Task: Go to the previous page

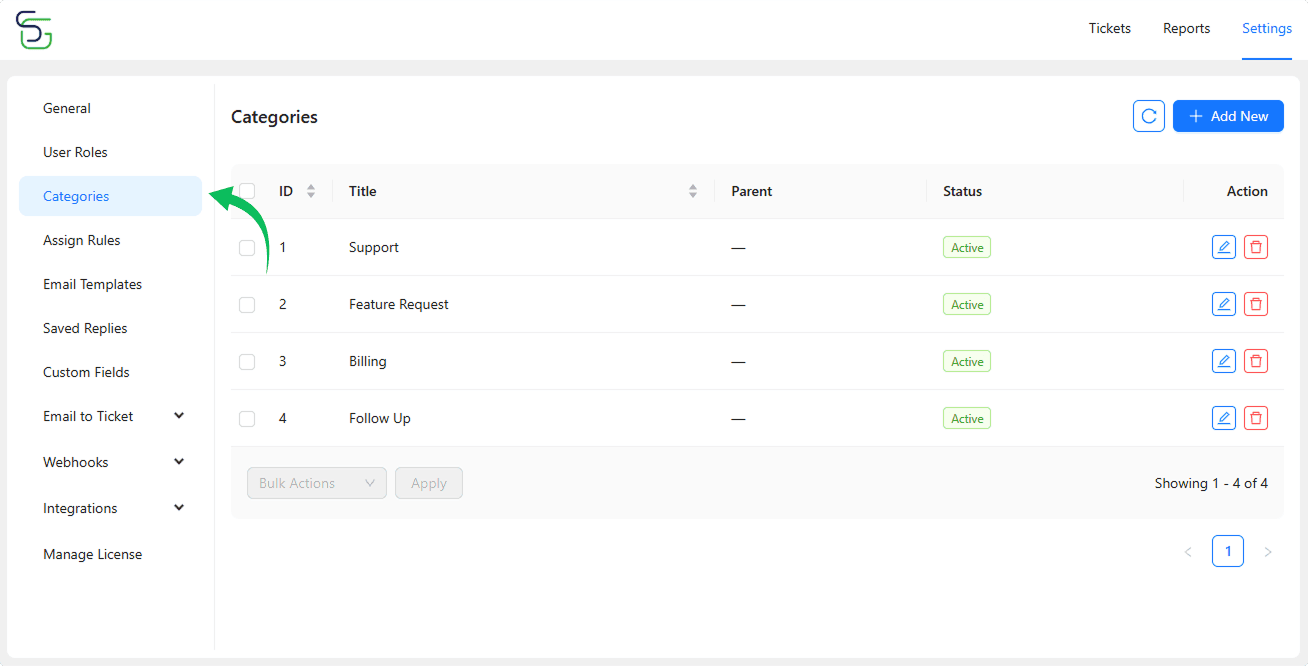Action: point(1188,551)
